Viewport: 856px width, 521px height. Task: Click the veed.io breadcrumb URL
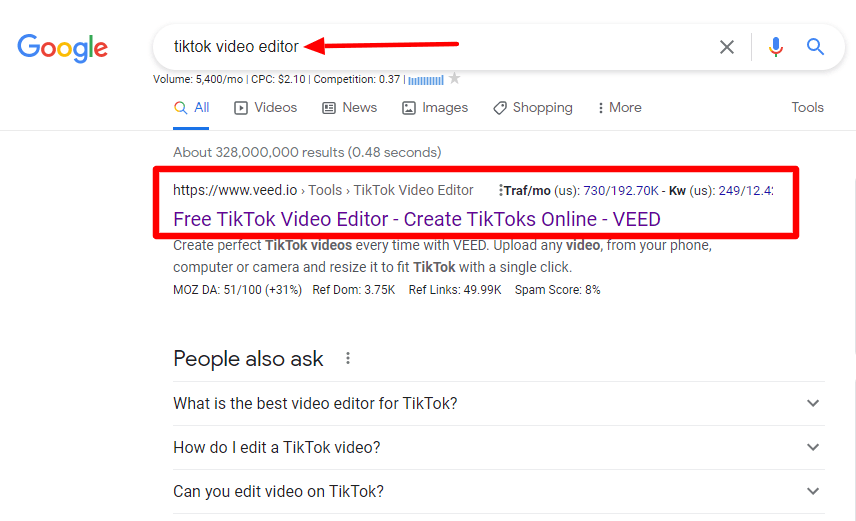click(x=323, y=190)
